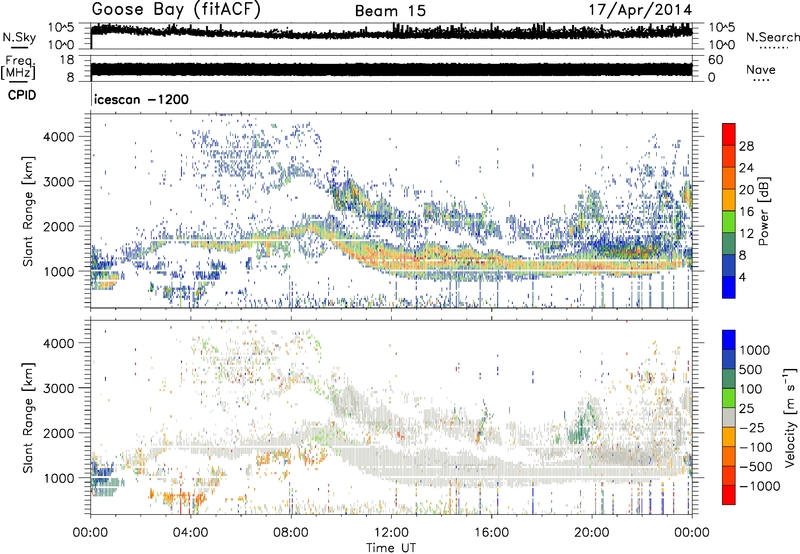The width and height of the screenshot is (800, 554).
Task: Click the '2000' tick of the velocity panel
Action: point(58,433)
